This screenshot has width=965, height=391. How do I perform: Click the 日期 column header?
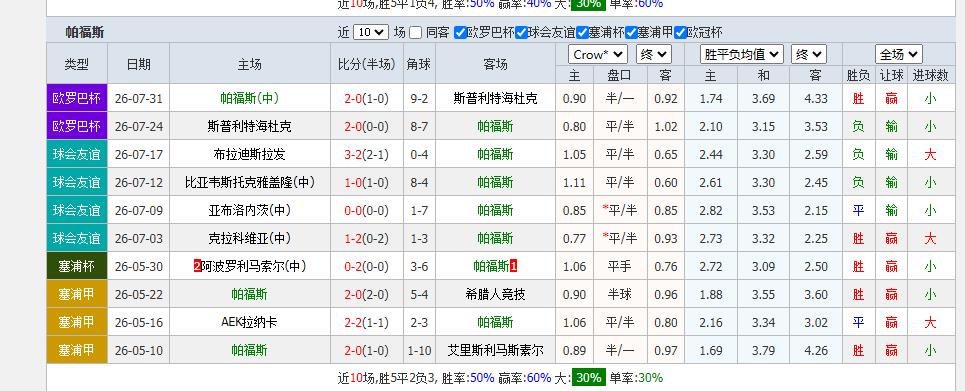(138, 64)
